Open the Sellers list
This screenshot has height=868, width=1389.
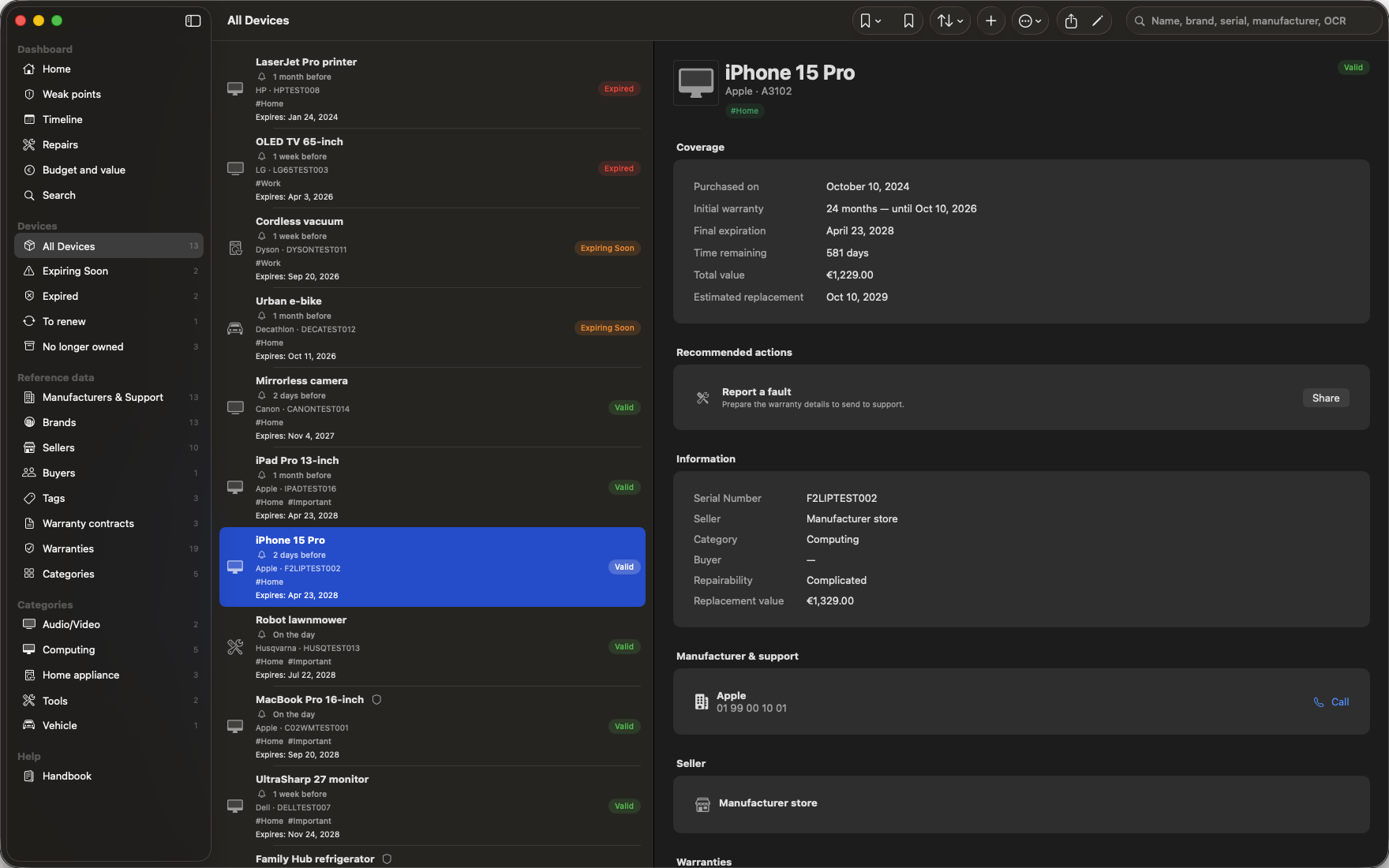click(109, 448)
